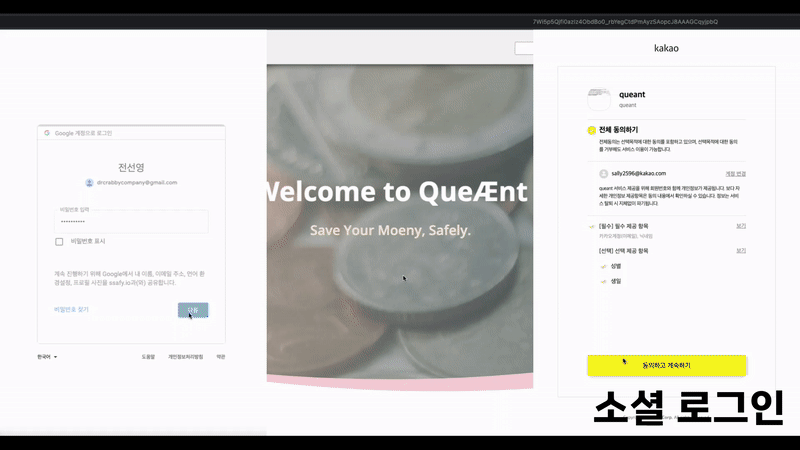Click the avatar icon beside sally2596@kakao.com
This screenshot has height=450, width=800.
(x=604, y=174)
